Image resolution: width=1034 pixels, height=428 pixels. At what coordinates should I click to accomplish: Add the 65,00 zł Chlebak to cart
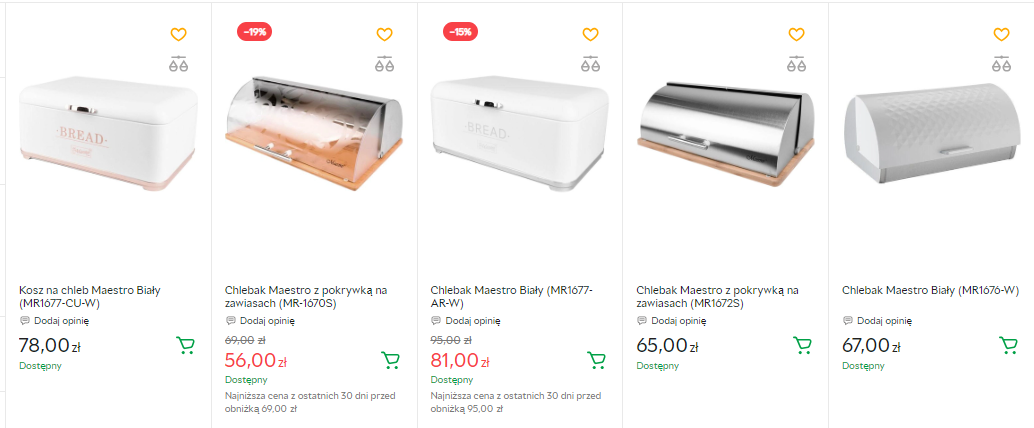tap(802, 346)
